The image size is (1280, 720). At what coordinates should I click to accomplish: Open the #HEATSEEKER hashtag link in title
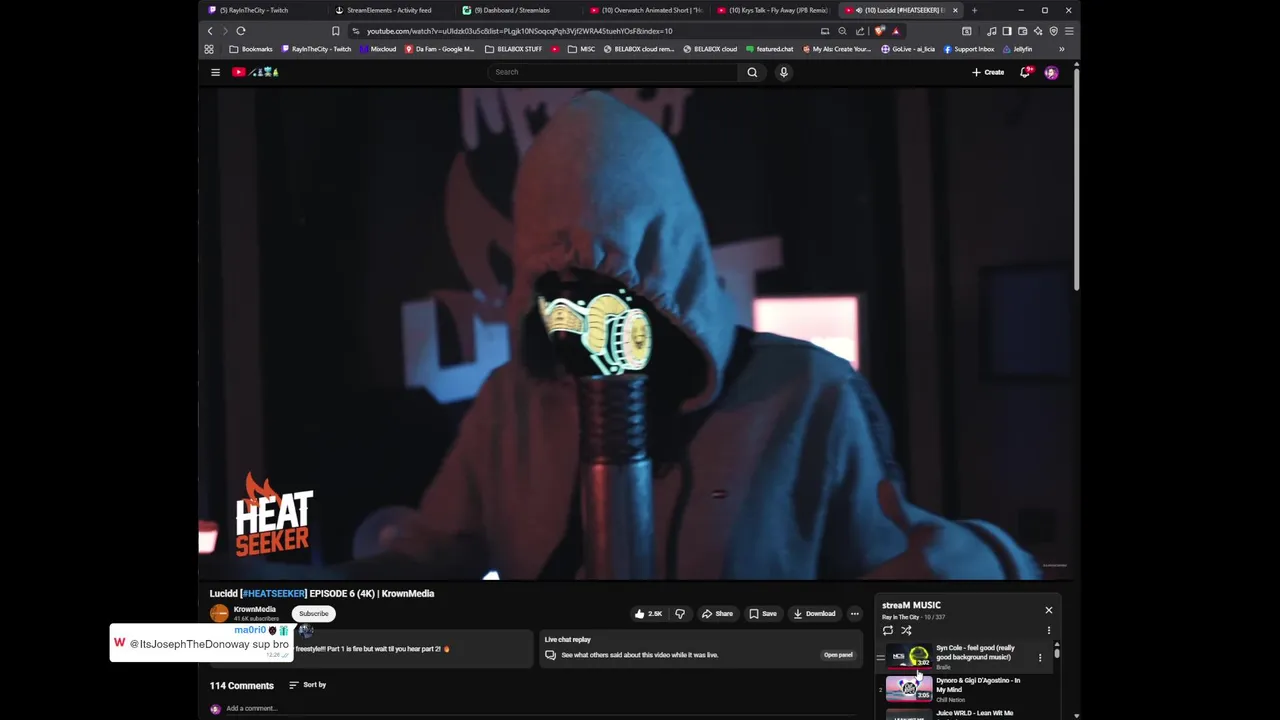274,593
